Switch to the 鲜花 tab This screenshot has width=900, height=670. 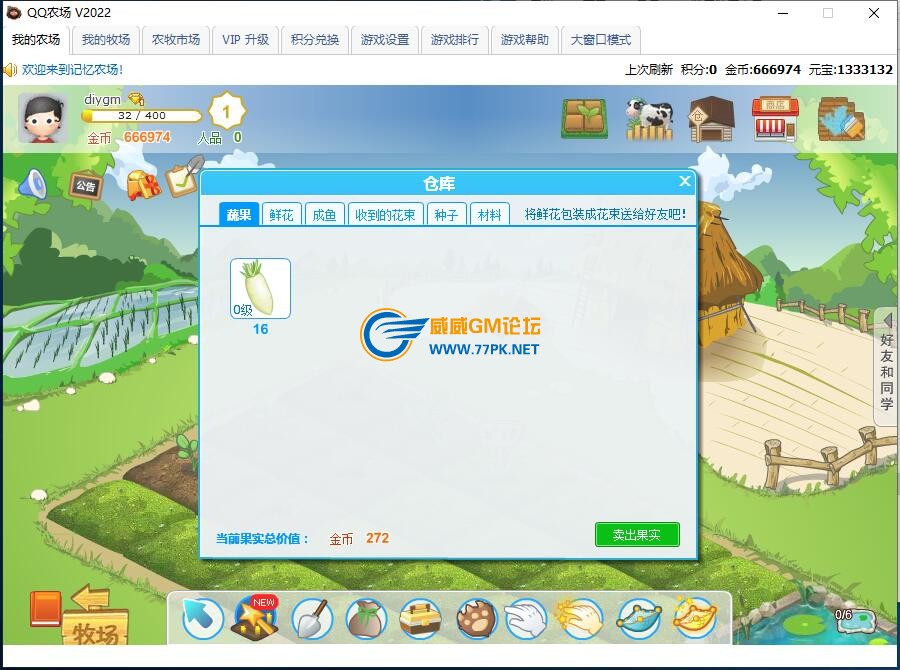(x=281, y=215)
